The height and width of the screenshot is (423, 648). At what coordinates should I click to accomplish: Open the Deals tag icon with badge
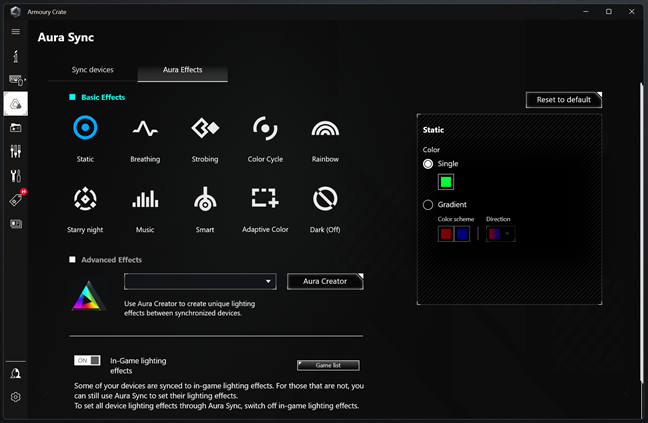[17, 199]
